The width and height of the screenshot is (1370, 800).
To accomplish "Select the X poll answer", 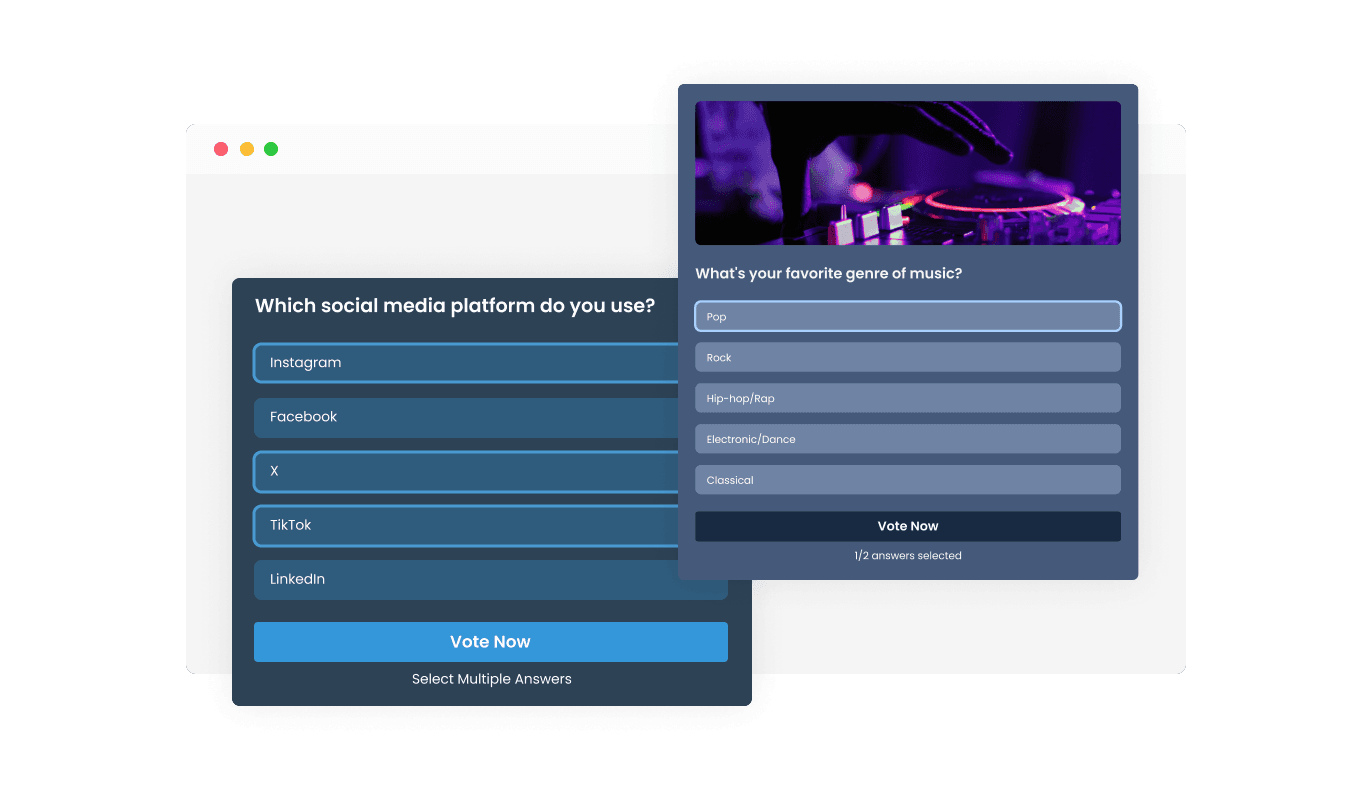I will pyautogui.click(x=450, y=471).
